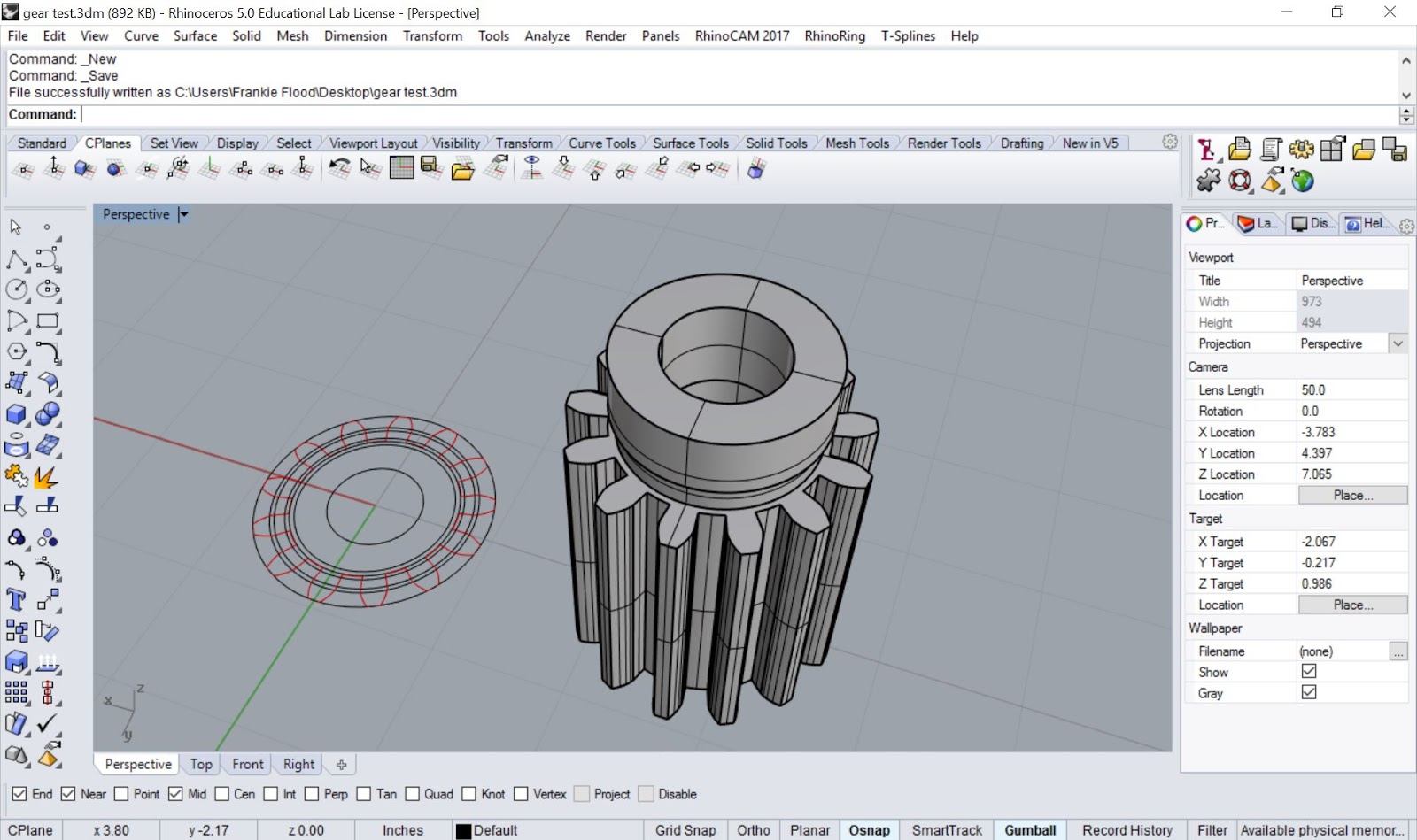Click the Text object tool
The image size is (1417, 840).
16,600
